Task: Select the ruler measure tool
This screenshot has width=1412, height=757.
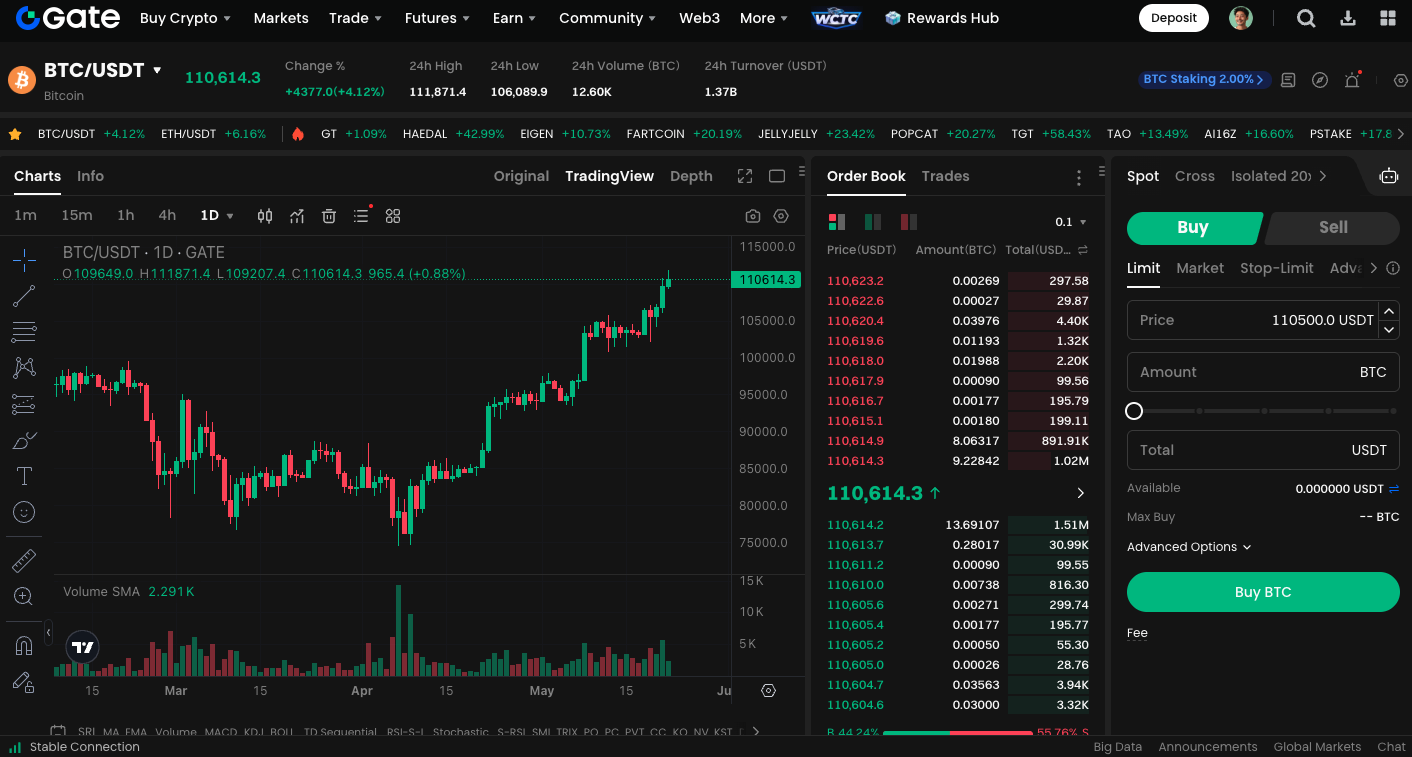Action: [24, 561]
